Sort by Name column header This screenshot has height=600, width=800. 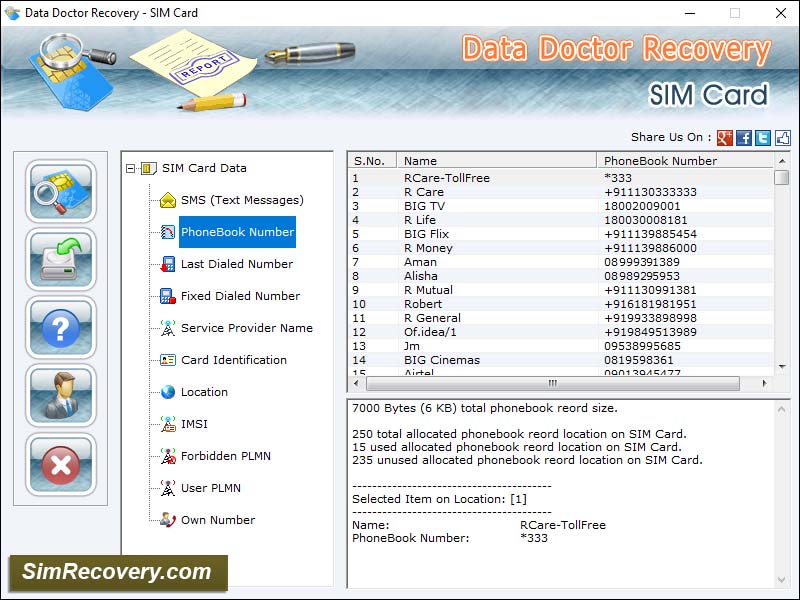(496, 161)
